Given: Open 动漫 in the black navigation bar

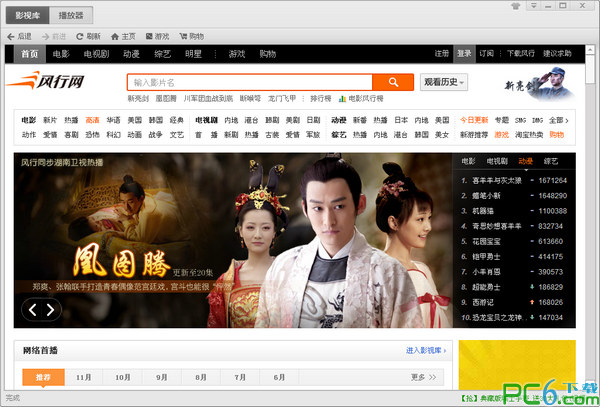Looking at the screenshot, I should click(x=131, y=54).
